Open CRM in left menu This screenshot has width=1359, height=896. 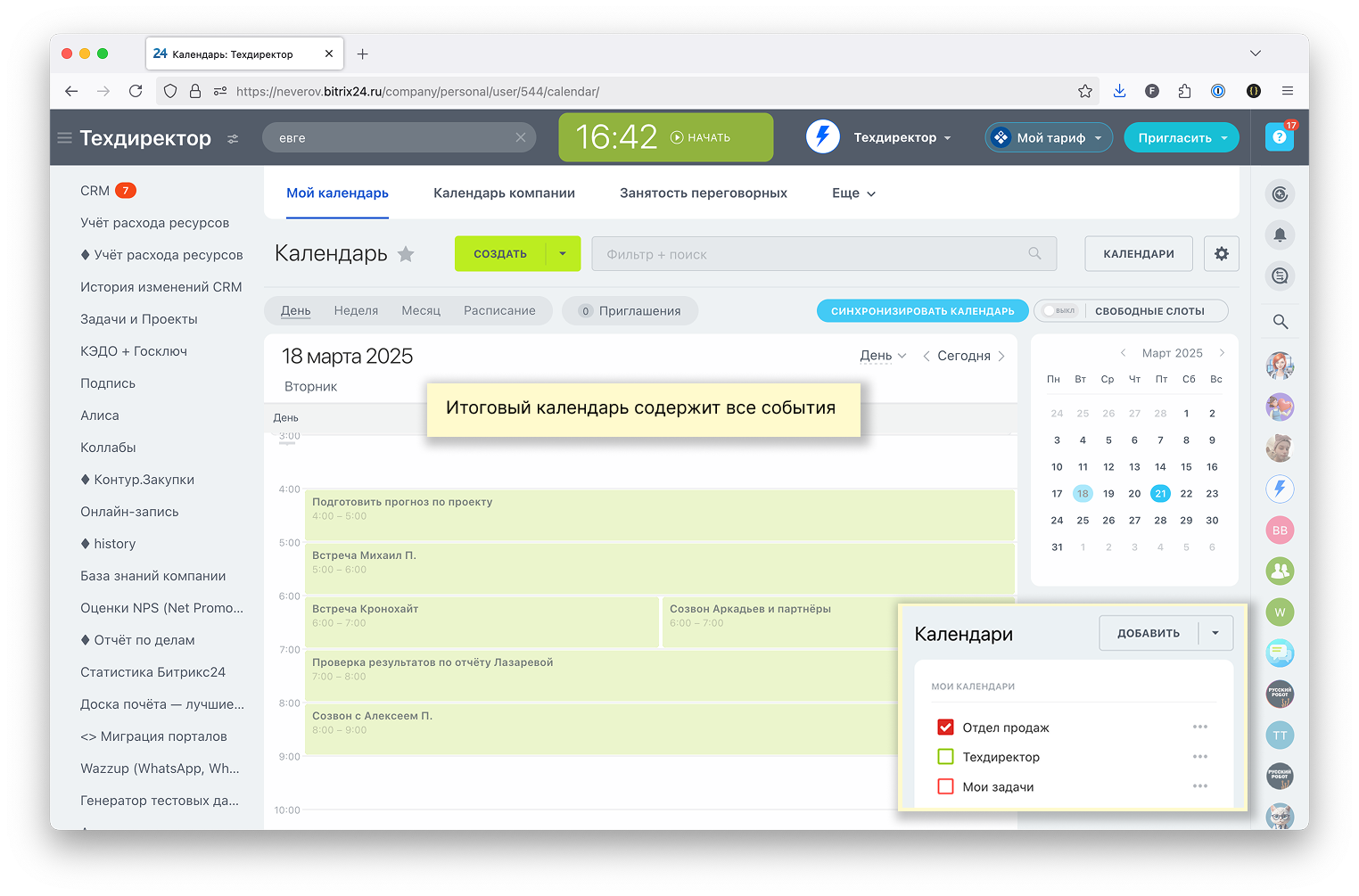pyautogui.click(x=95, y=191)
